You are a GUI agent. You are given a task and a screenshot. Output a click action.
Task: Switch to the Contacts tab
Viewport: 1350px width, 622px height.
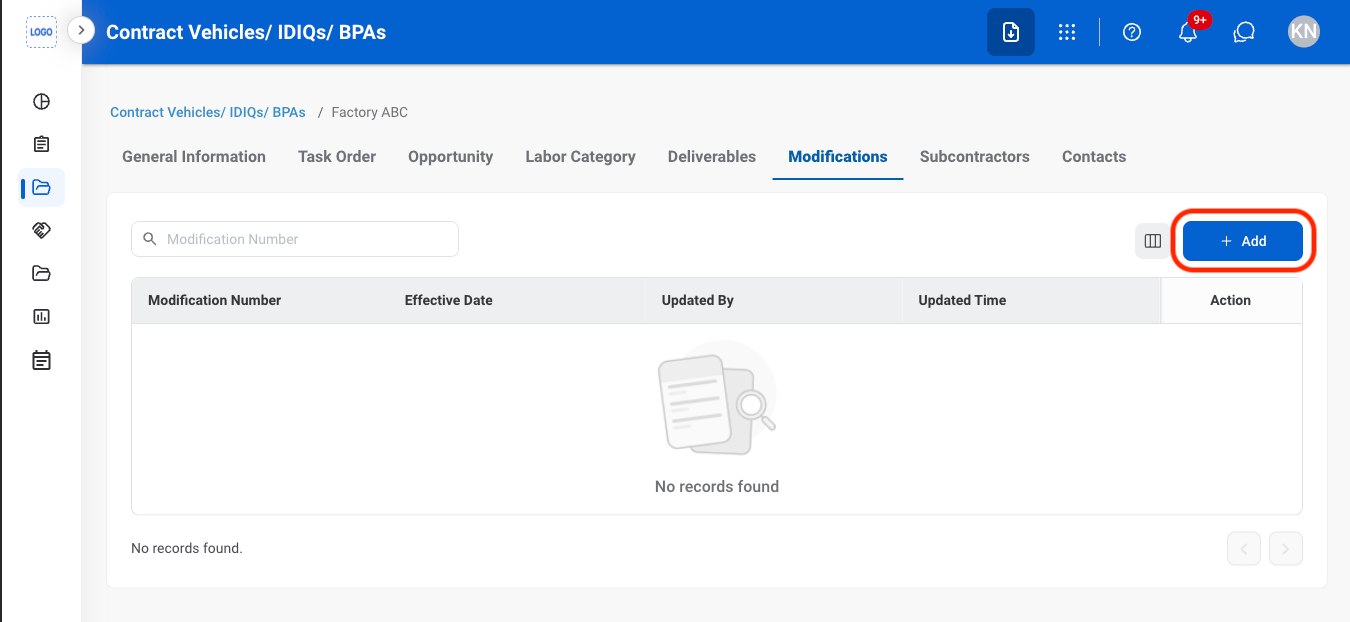pos(1094,157)
